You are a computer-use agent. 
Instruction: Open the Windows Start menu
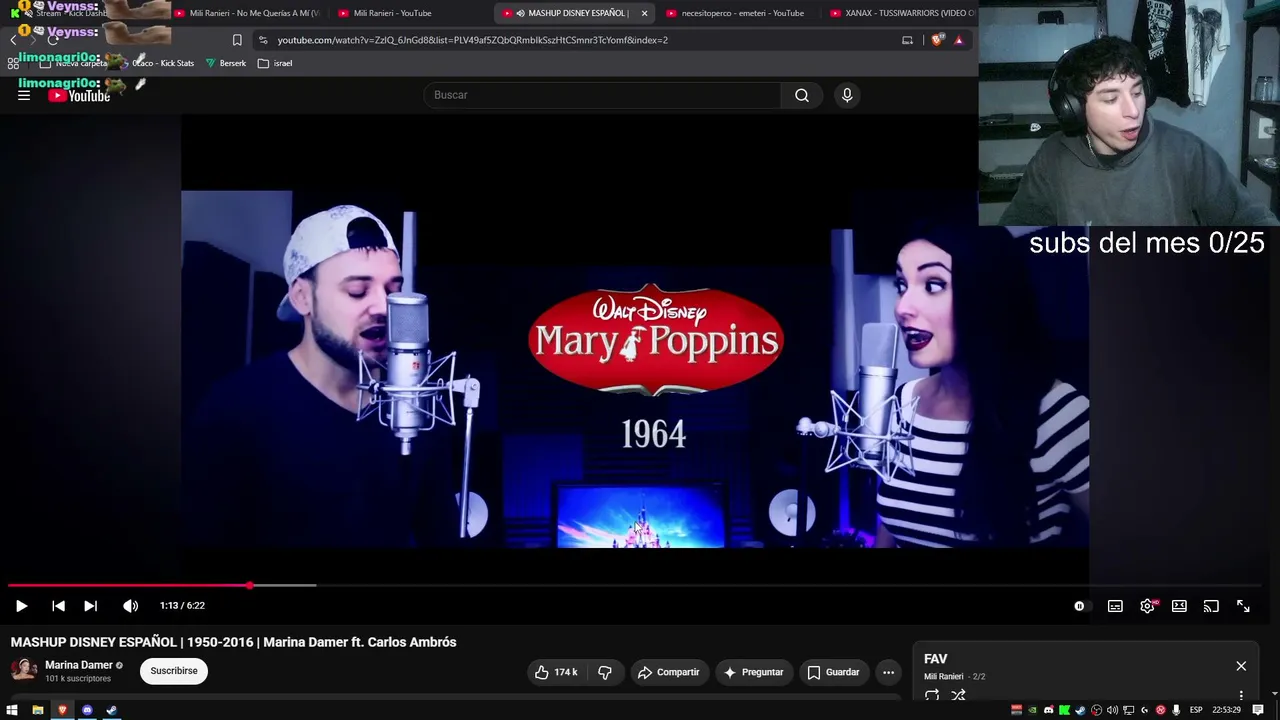(12, 710)
